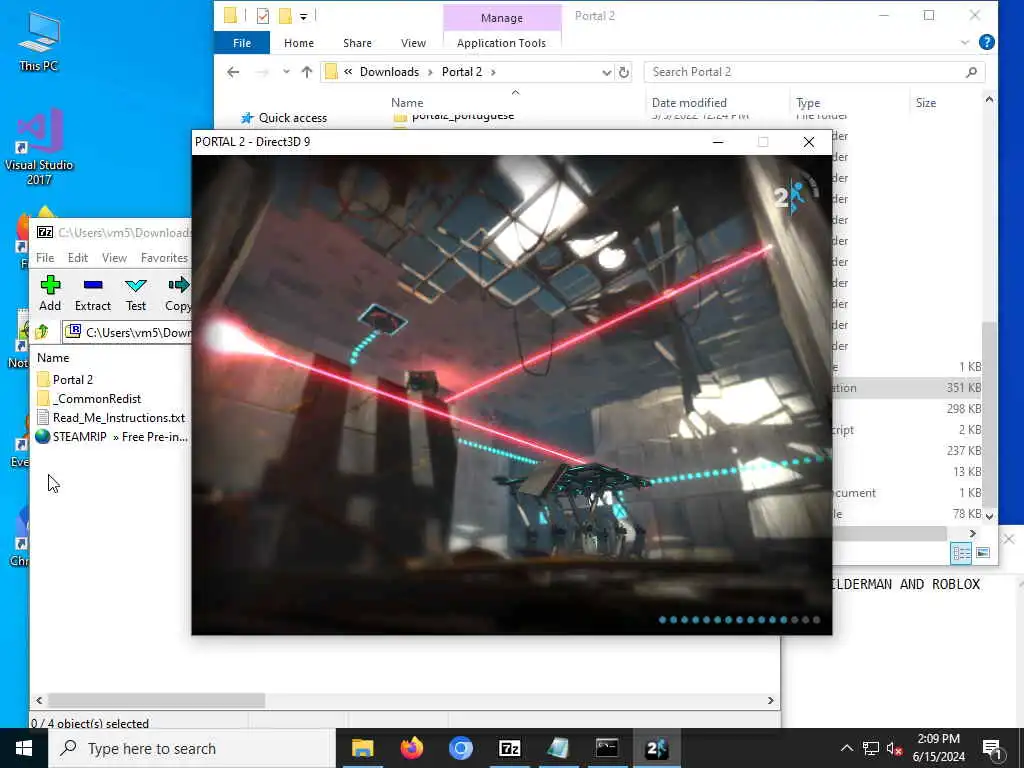Click the 7-Zip horizontal scrollbar thumb
Image resolution: width=1024 pixels, height=768 pixels.
point(156,700)
